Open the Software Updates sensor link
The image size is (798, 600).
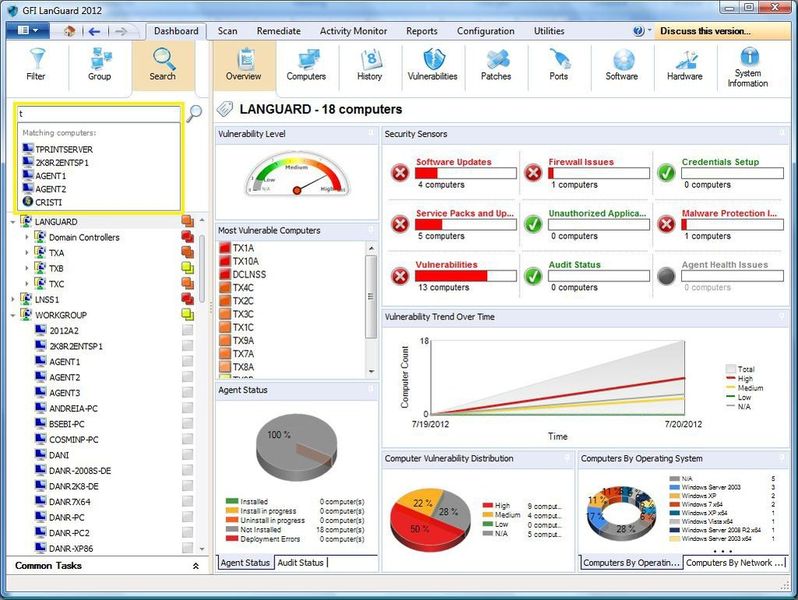coord(453,162)
